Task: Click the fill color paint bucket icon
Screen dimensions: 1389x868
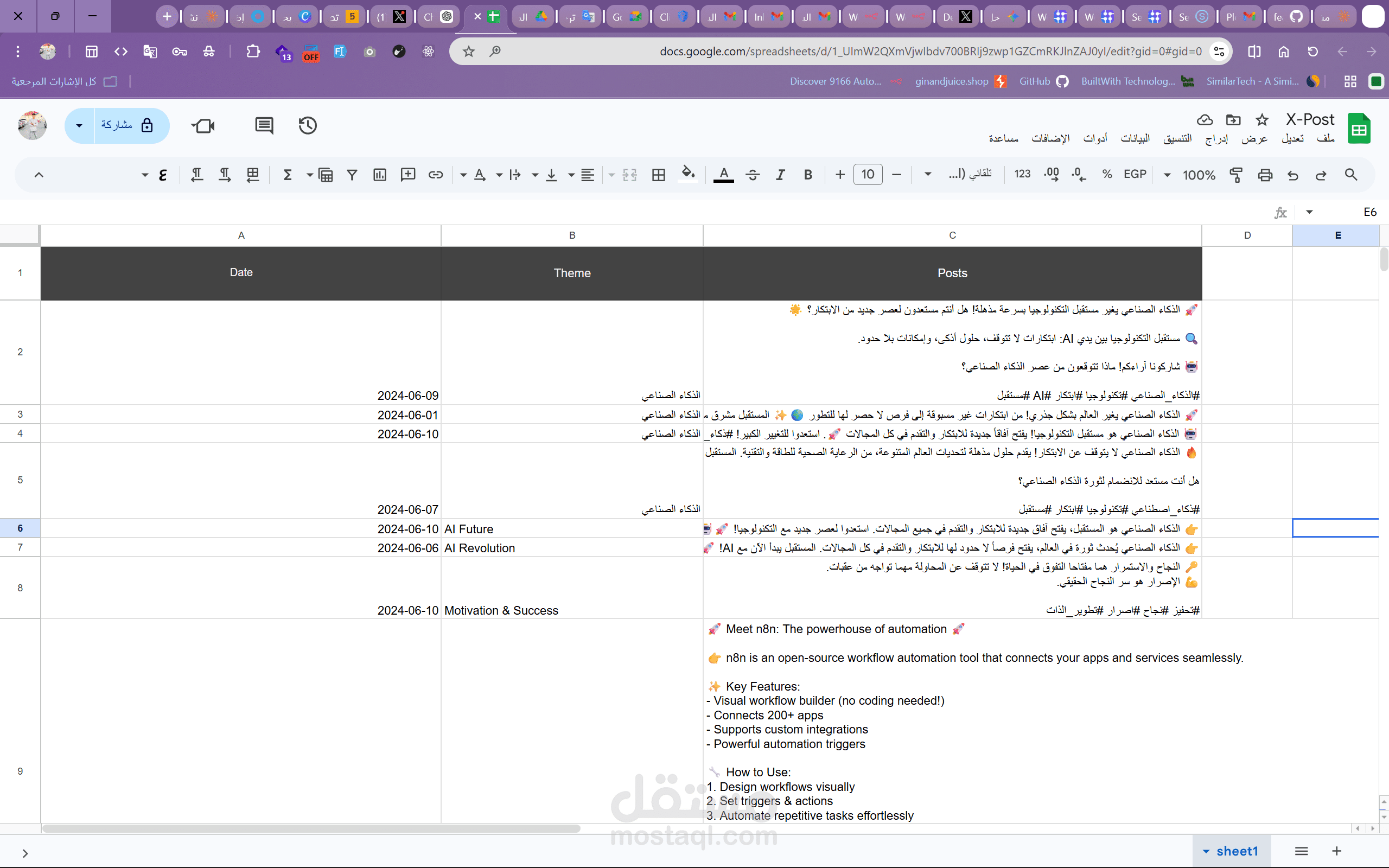Action: click(x=687, y=174)
